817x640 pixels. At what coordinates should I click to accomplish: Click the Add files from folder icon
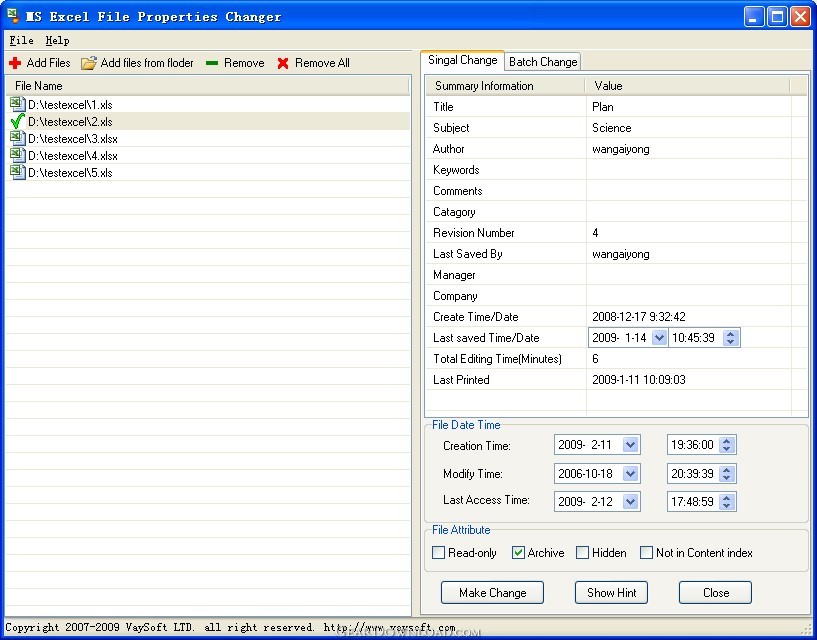(89, 63)
